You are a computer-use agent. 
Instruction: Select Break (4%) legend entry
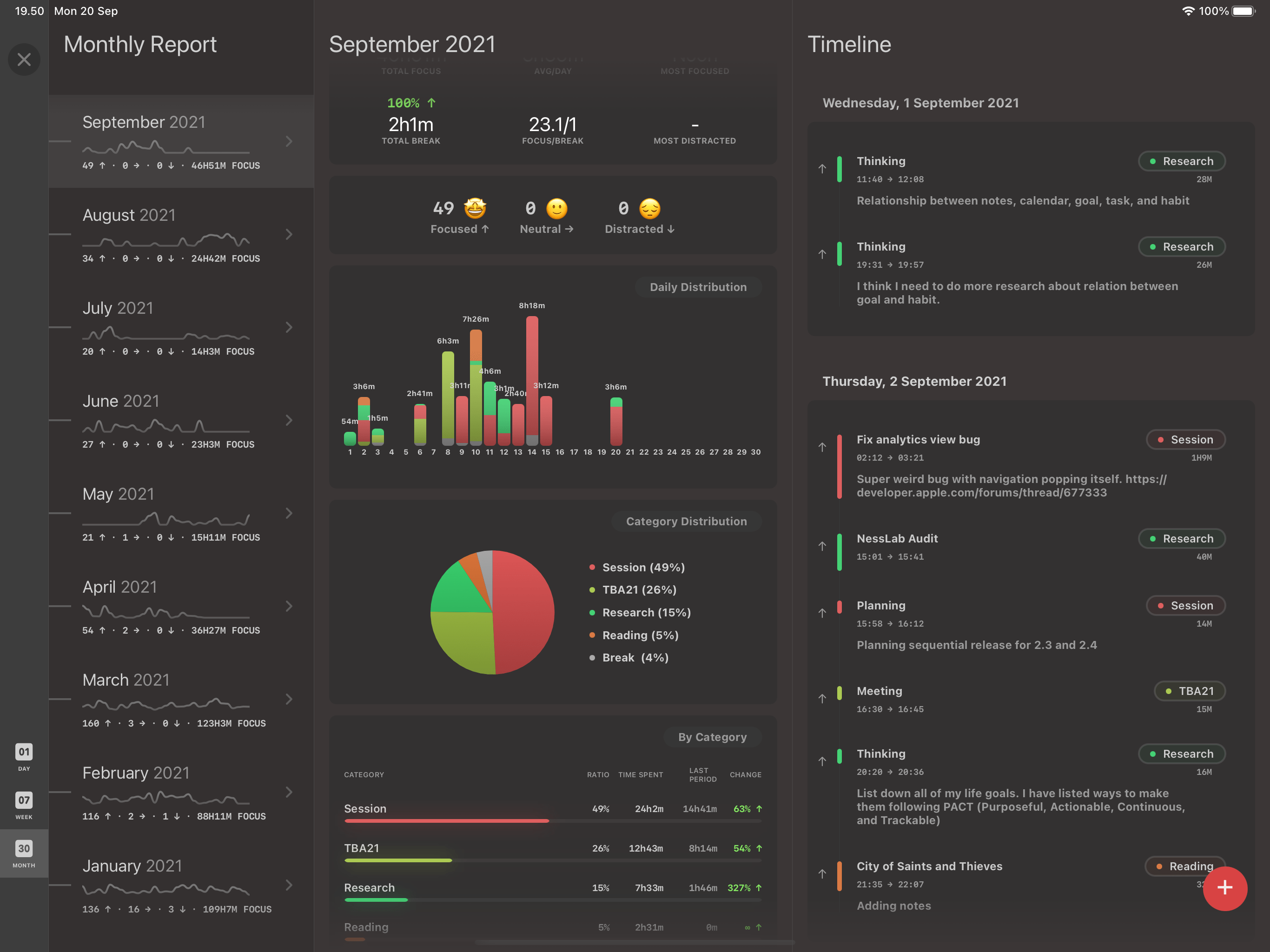pyautogui.click(x=629, y=658)
